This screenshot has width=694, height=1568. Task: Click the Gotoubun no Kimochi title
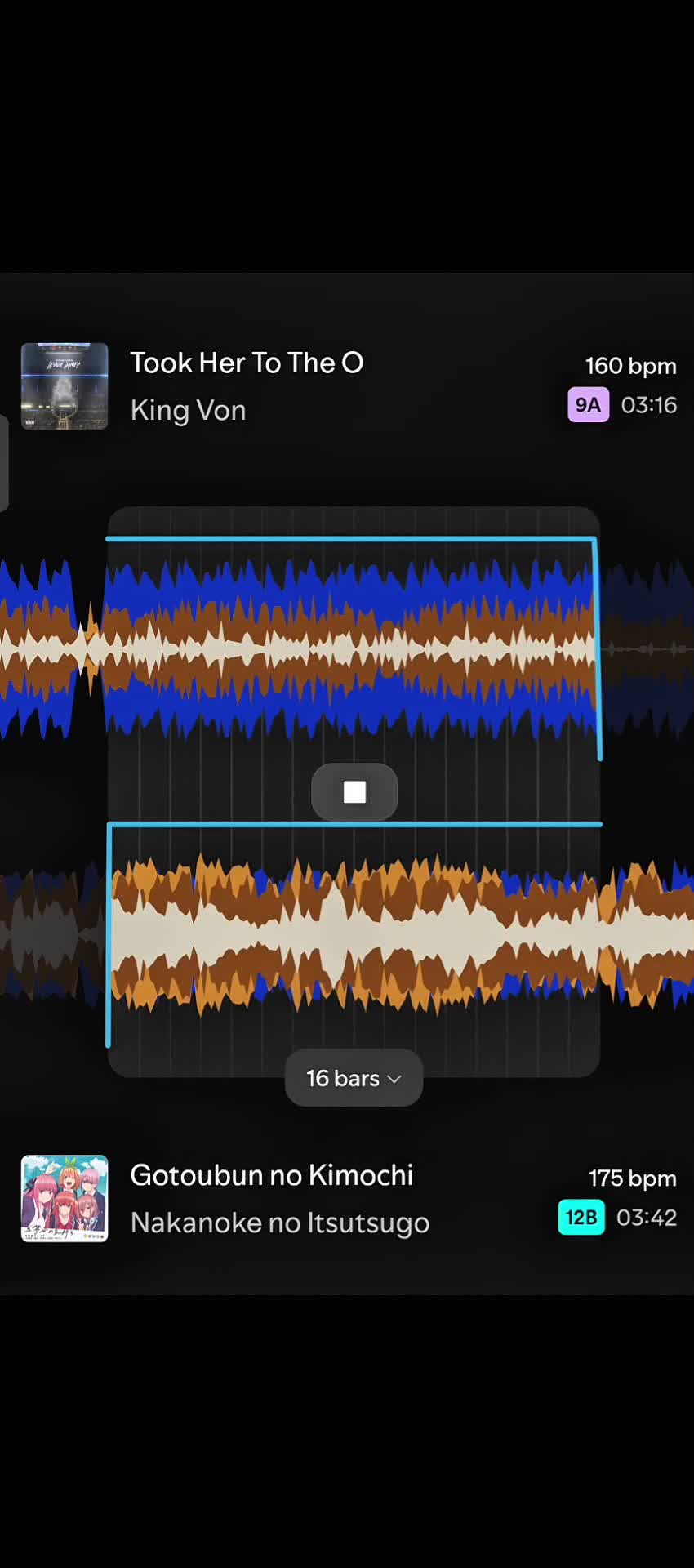click(272, 1175)
